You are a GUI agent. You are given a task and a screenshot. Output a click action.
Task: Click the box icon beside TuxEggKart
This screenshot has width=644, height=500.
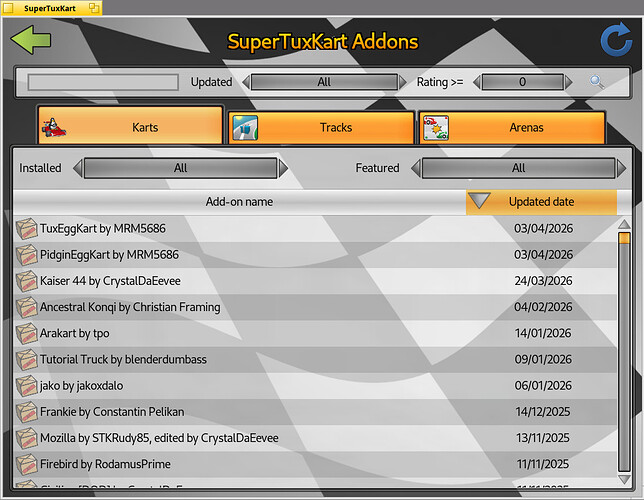26,228
